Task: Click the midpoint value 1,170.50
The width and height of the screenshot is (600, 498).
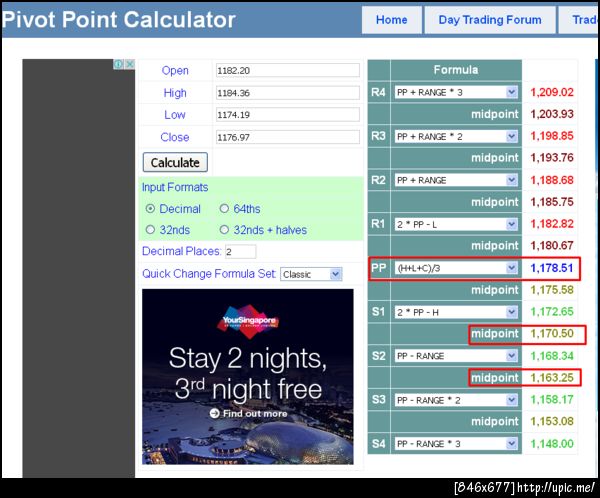Action: click(552, 333)
